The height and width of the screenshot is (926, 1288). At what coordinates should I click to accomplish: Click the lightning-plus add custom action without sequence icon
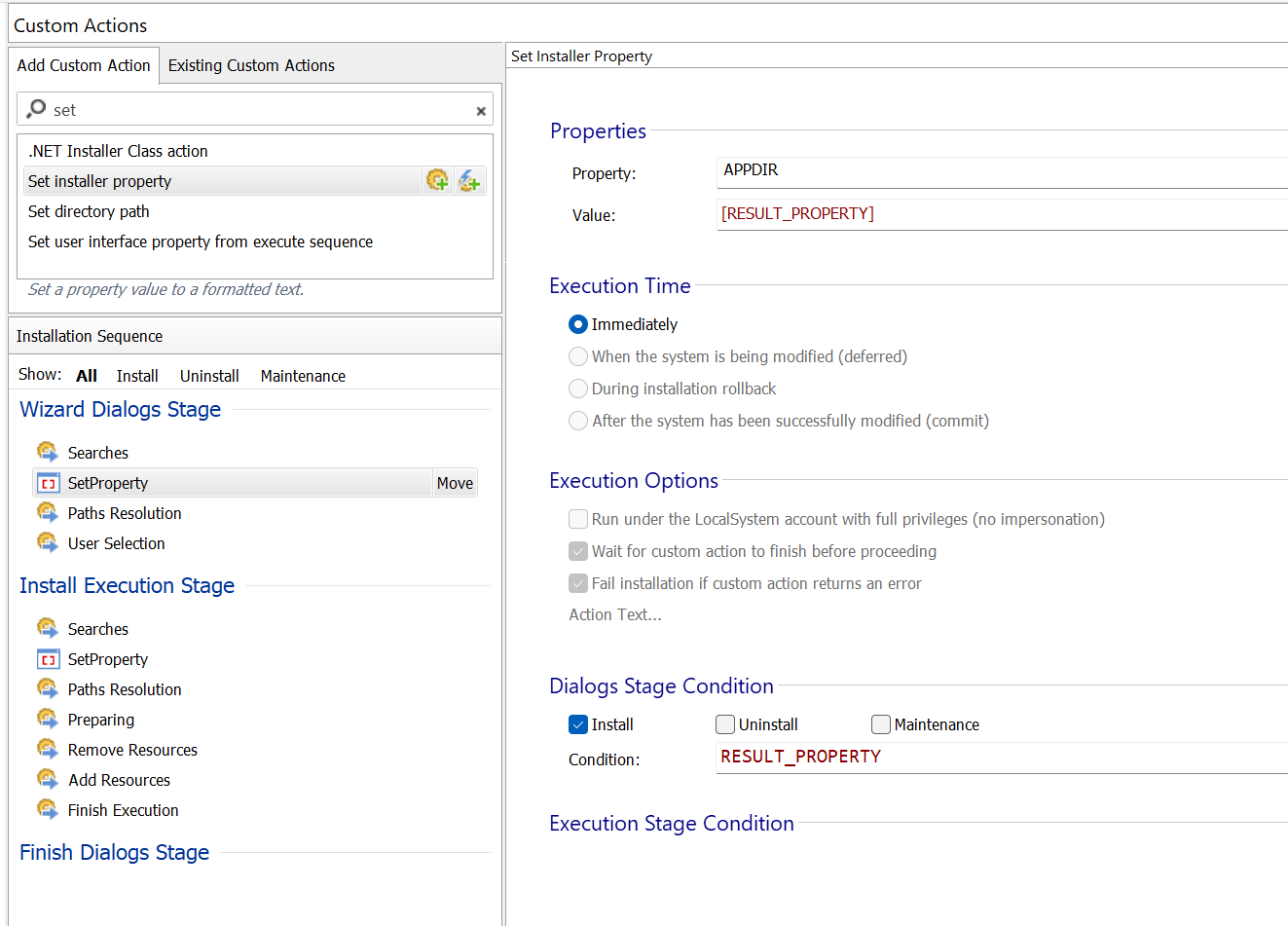[x=470, y=180]
